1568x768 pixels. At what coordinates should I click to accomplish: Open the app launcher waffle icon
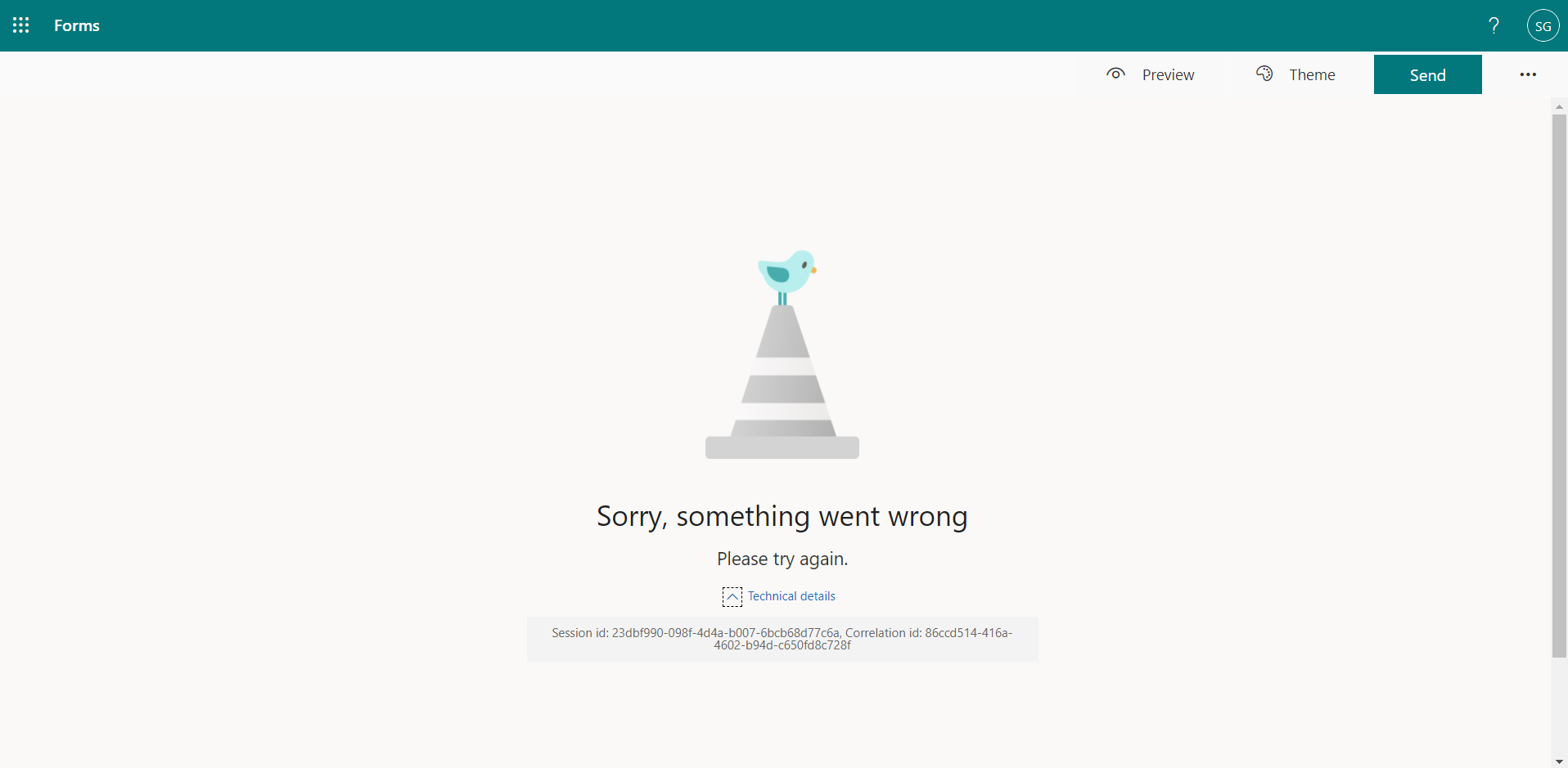[x=21, y=25]
